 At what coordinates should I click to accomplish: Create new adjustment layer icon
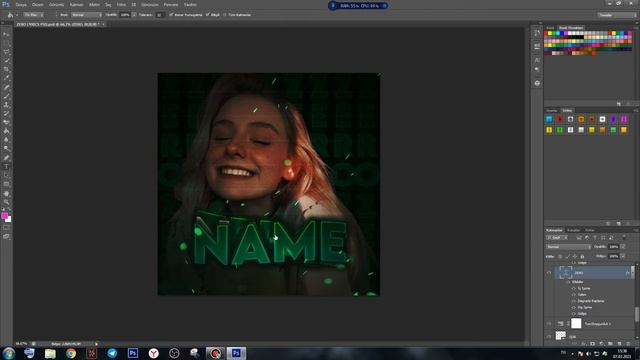(x=601, y=344)
